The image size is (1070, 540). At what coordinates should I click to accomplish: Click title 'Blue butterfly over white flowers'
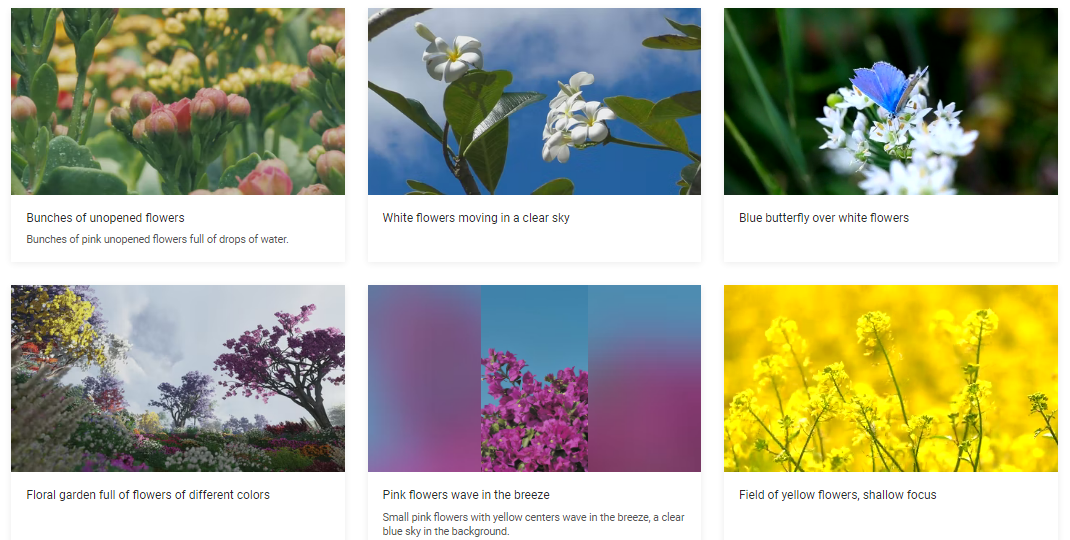pos(824,218)
